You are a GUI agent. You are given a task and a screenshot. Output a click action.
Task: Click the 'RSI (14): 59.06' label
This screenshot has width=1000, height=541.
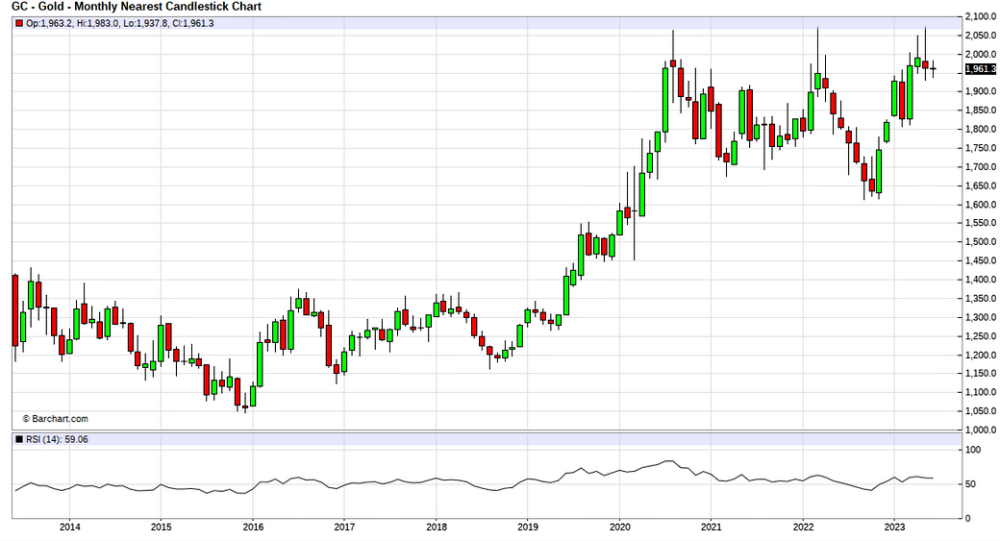point(57,440)
